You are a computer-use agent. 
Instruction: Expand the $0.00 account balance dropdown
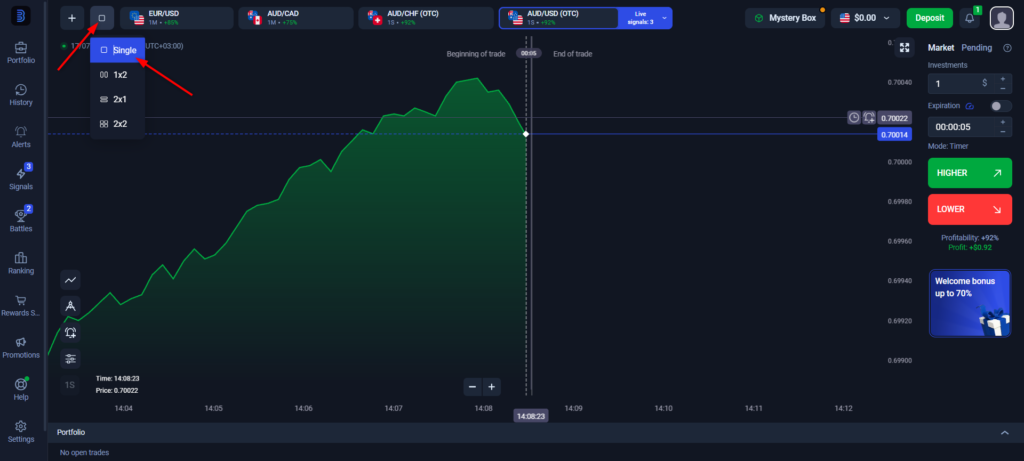(865, 18)
